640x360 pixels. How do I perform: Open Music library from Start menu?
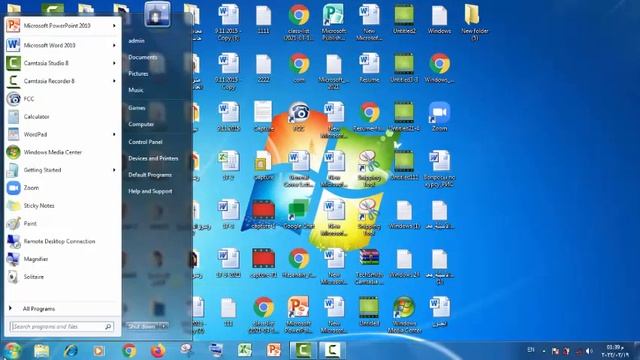point(136,90)
